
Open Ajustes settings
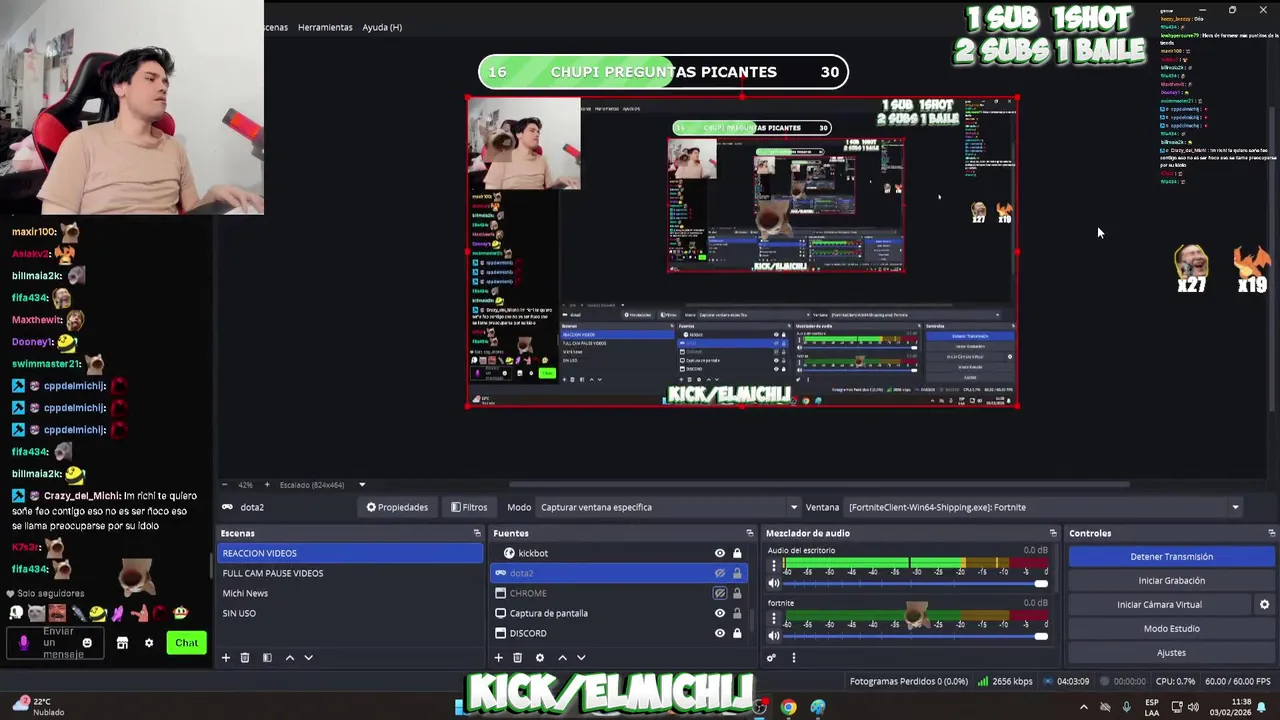point(1171,653)
